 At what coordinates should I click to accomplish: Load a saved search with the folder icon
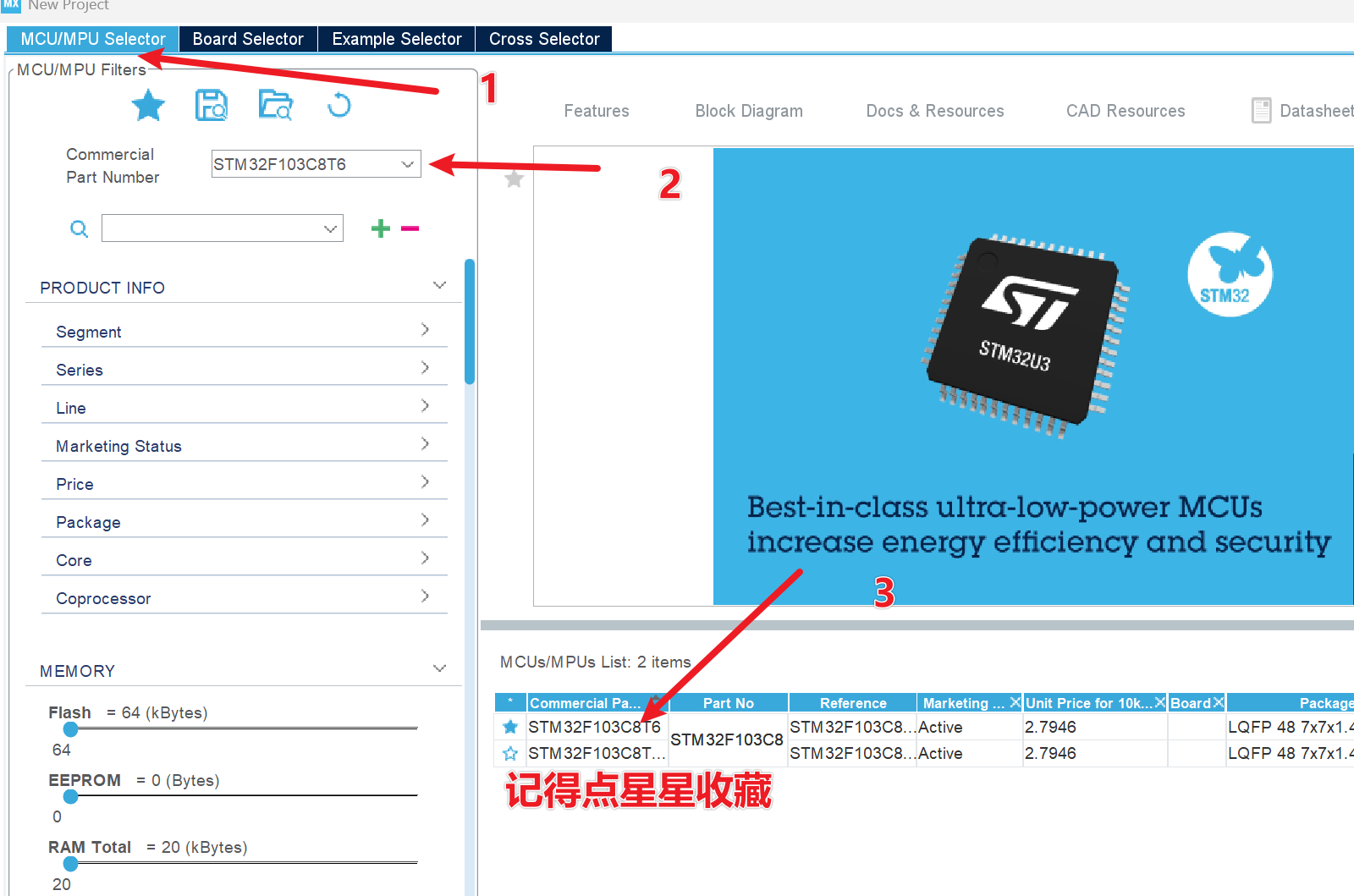[275, 106]
